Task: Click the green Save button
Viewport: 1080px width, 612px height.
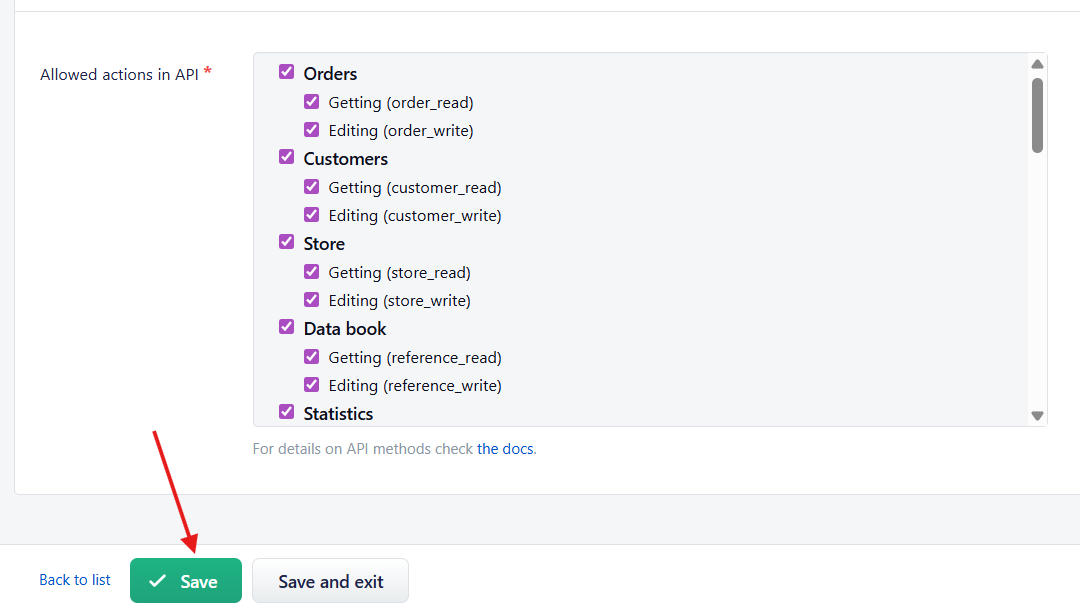Action: coord(186,581)
